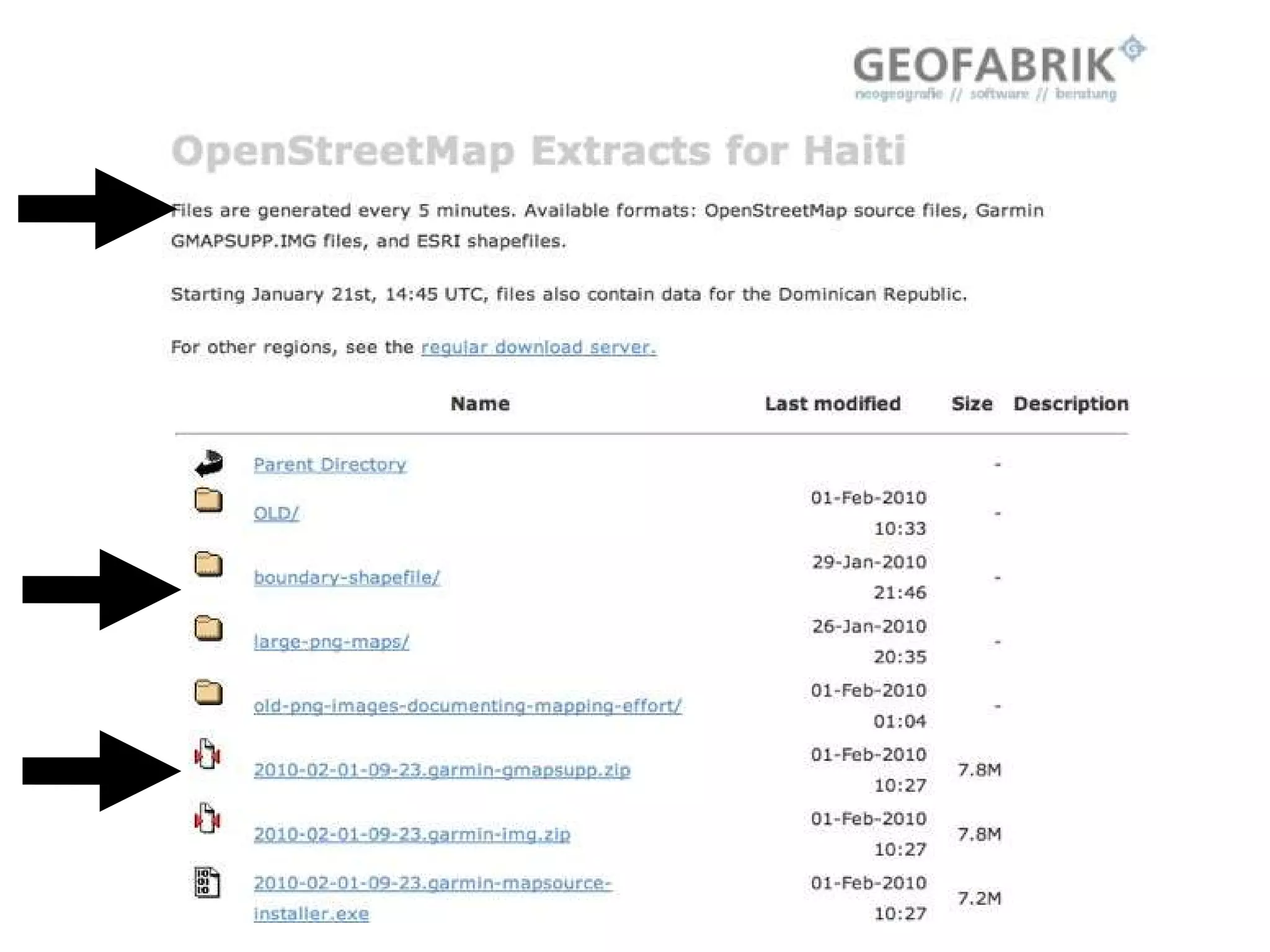1270x952 pixels.
Task: Open the OLD/ directory link
Action: (276, 514)
